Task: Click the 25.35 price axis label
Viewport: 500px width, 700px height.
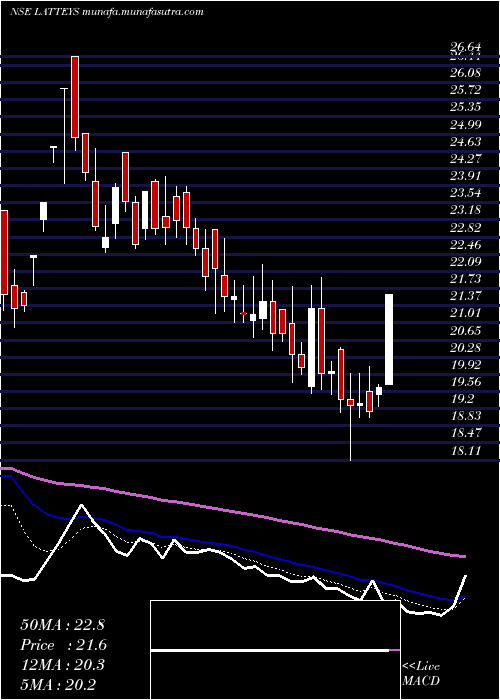Action: tap(465, 107)
